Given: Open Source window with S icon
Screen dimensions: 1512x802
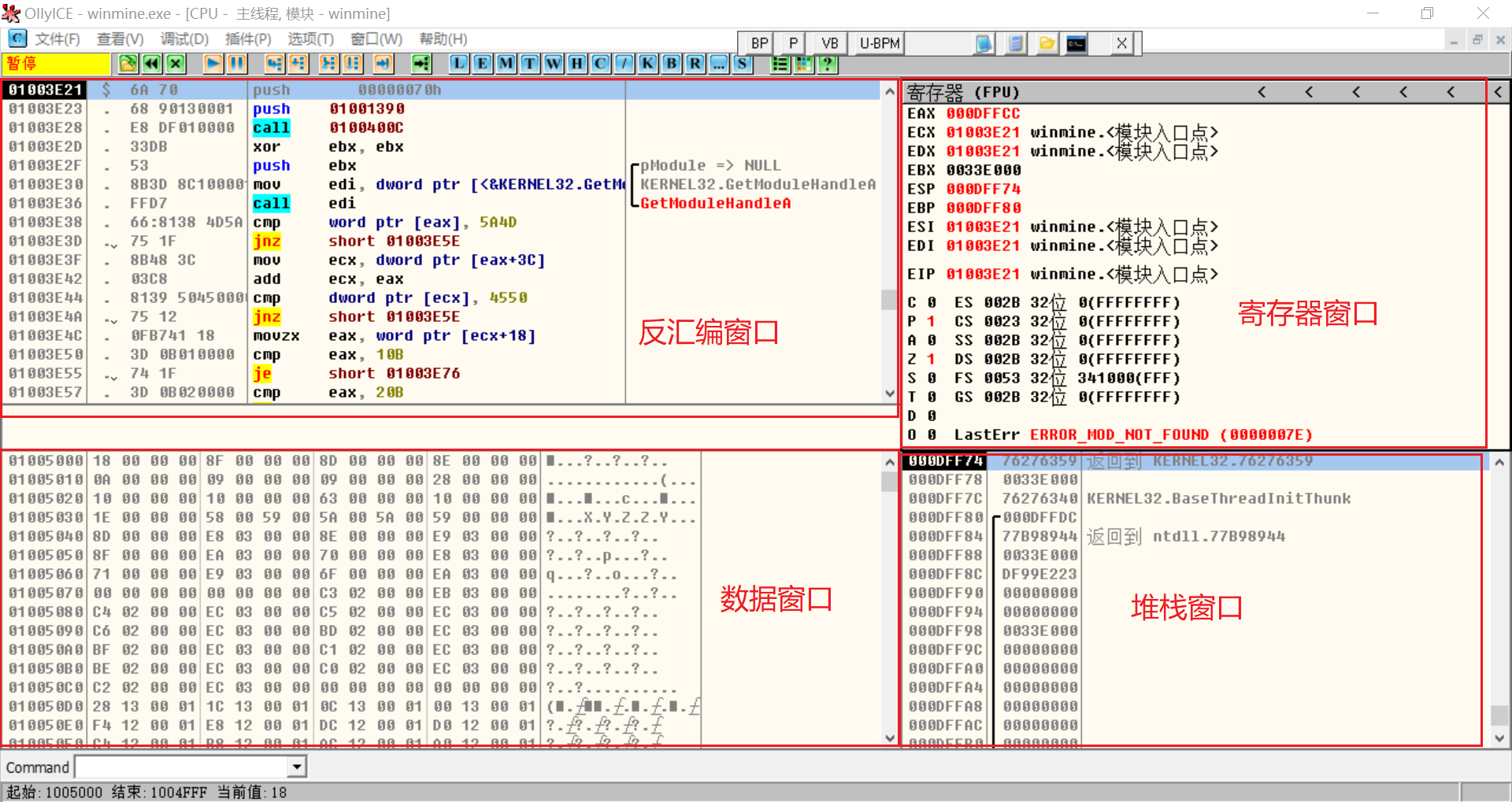Looking at the screenshot, I should 743,64.
